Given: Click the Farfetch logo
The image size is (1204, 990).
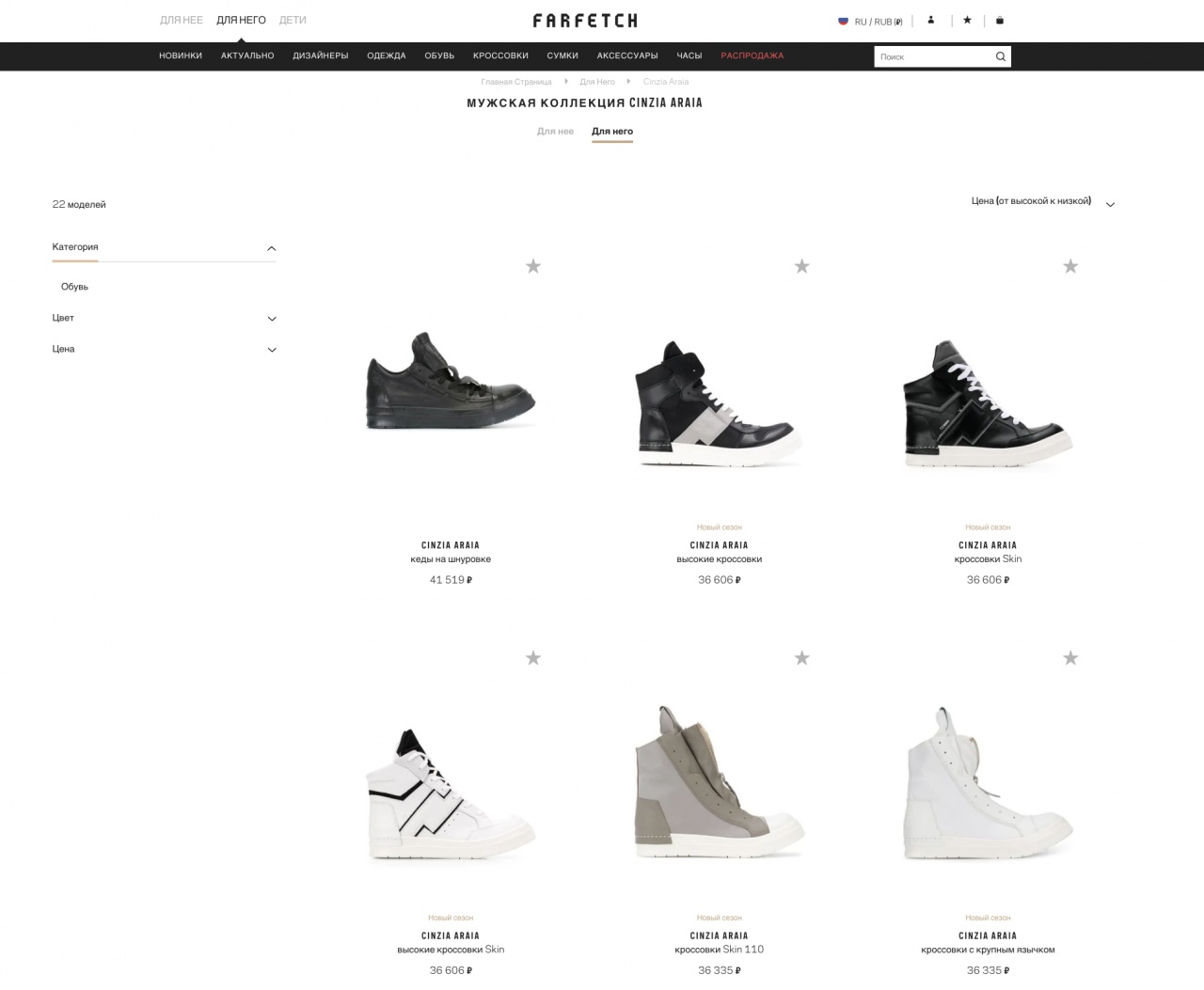Looking at the screenshot, I should [585, 20].
